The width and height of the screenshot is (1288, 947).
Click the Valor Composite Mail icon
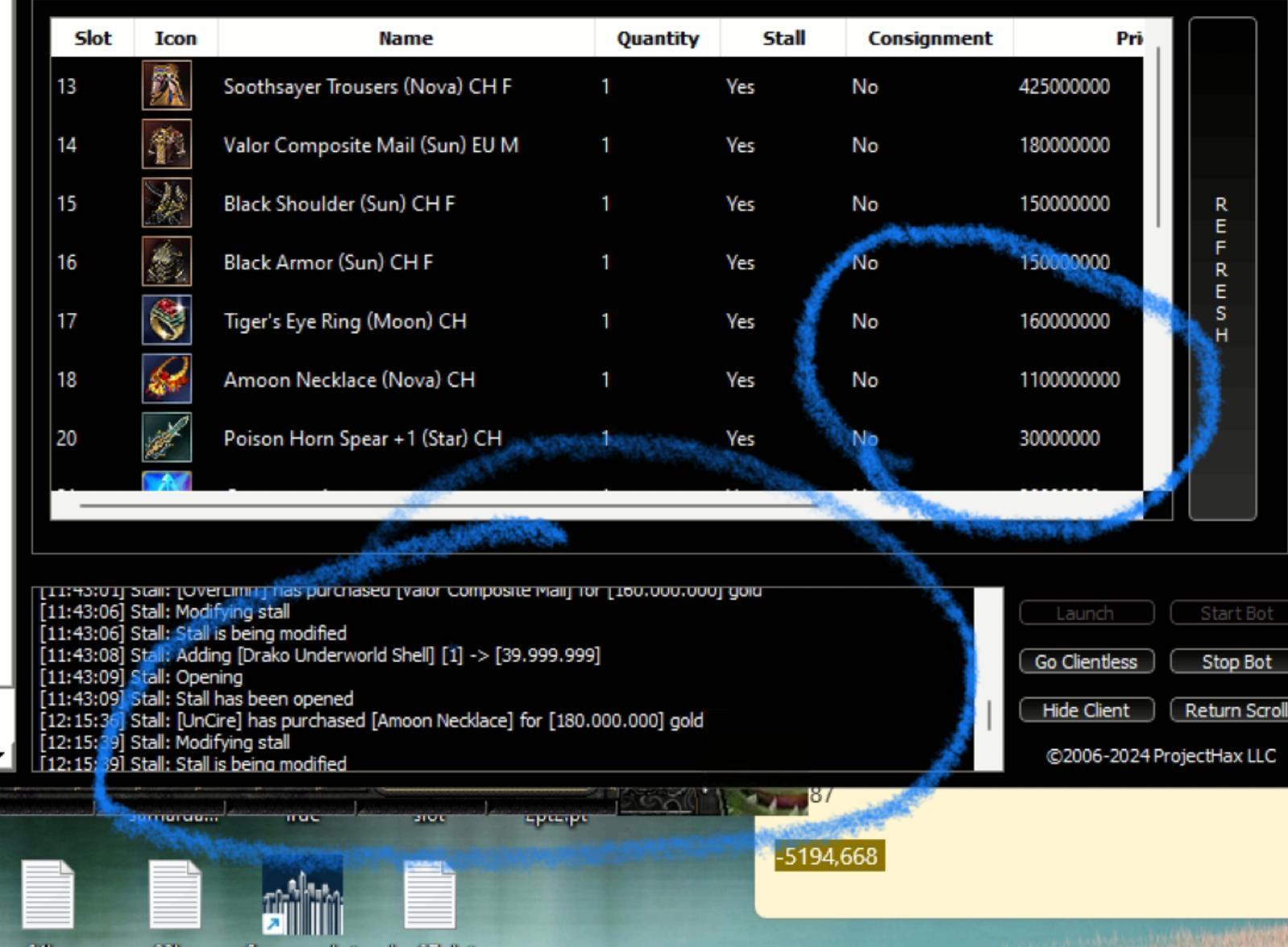[167, 144]
